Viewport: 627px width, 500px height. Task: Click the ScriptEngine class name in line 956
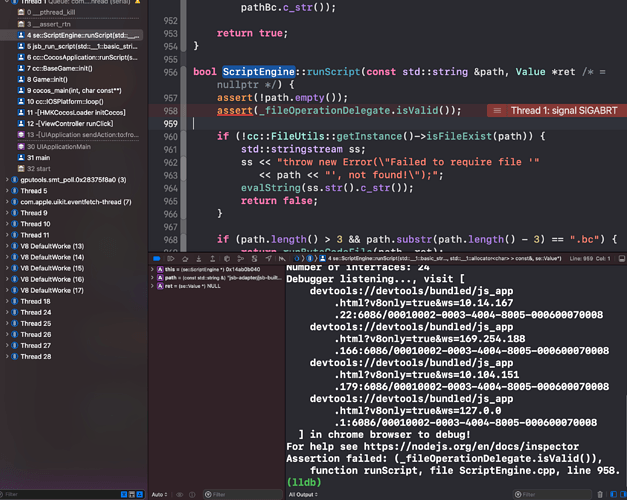coord(258,72)
